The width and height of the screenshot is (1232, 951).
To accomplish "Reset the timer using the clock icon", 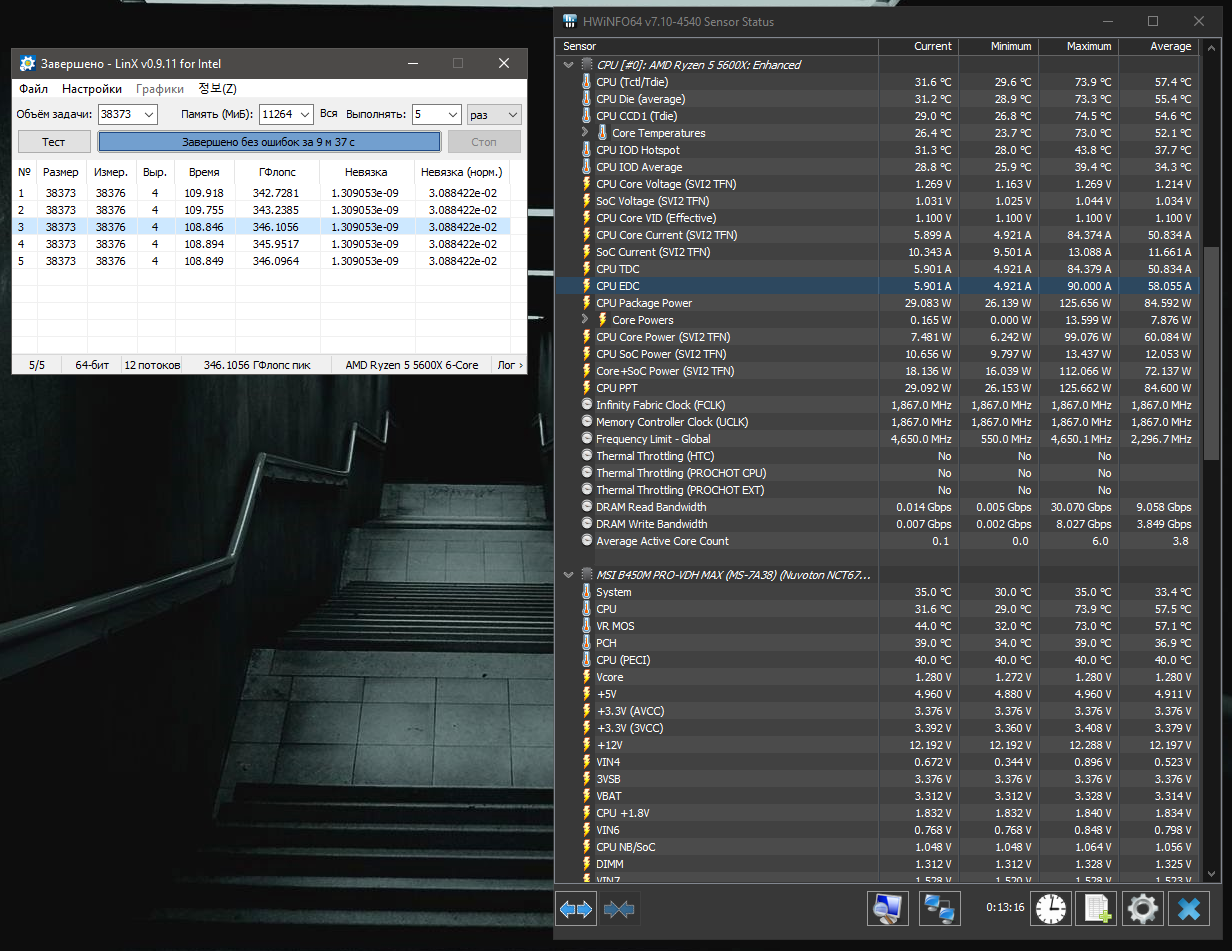I will click(1050, 908).
